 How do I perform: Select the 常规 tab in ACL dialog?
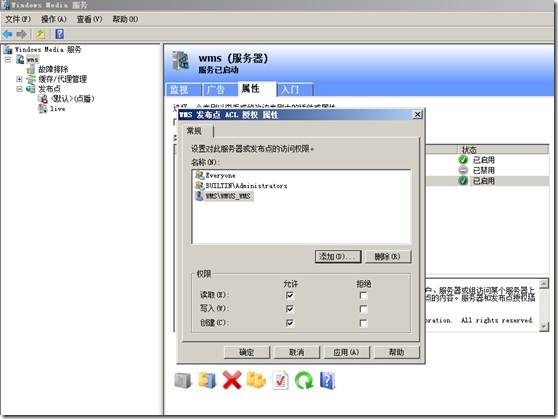coord(198,131)
